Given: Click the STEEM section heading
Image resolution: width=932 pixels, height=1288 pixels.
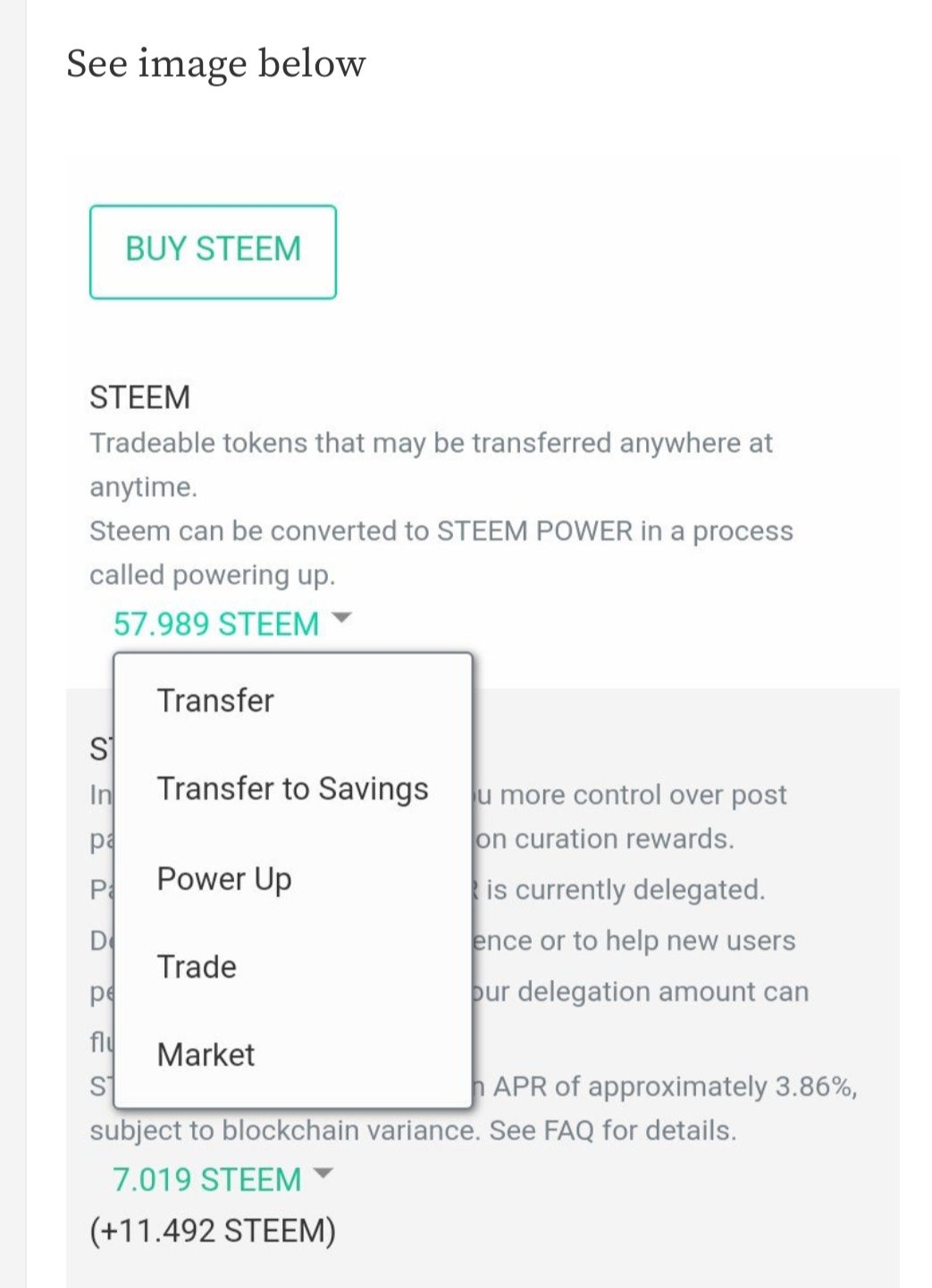Looking at the screenshot, I should (x=140, y=397).
